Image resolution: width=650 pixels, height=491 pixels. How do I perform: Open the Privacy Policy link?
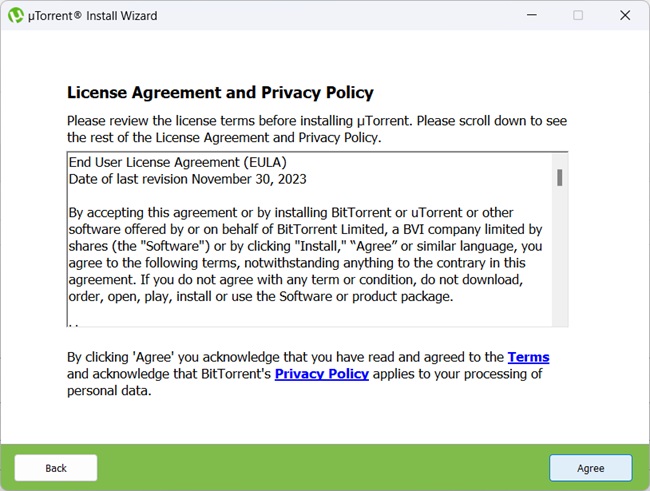(x=322, y=374)
